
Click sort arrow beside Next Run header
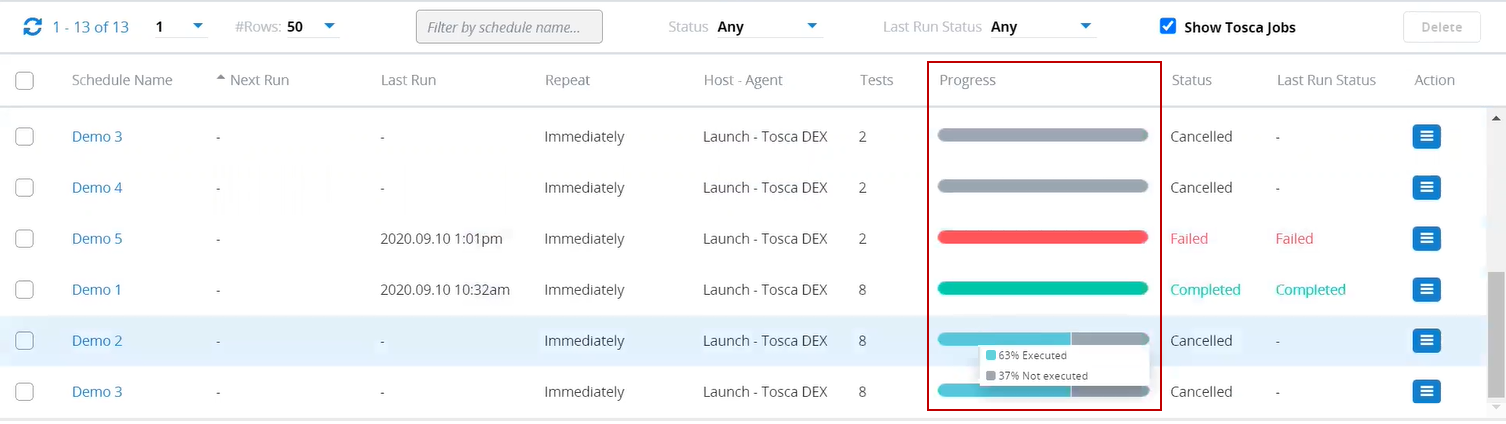tap(221, 79)
